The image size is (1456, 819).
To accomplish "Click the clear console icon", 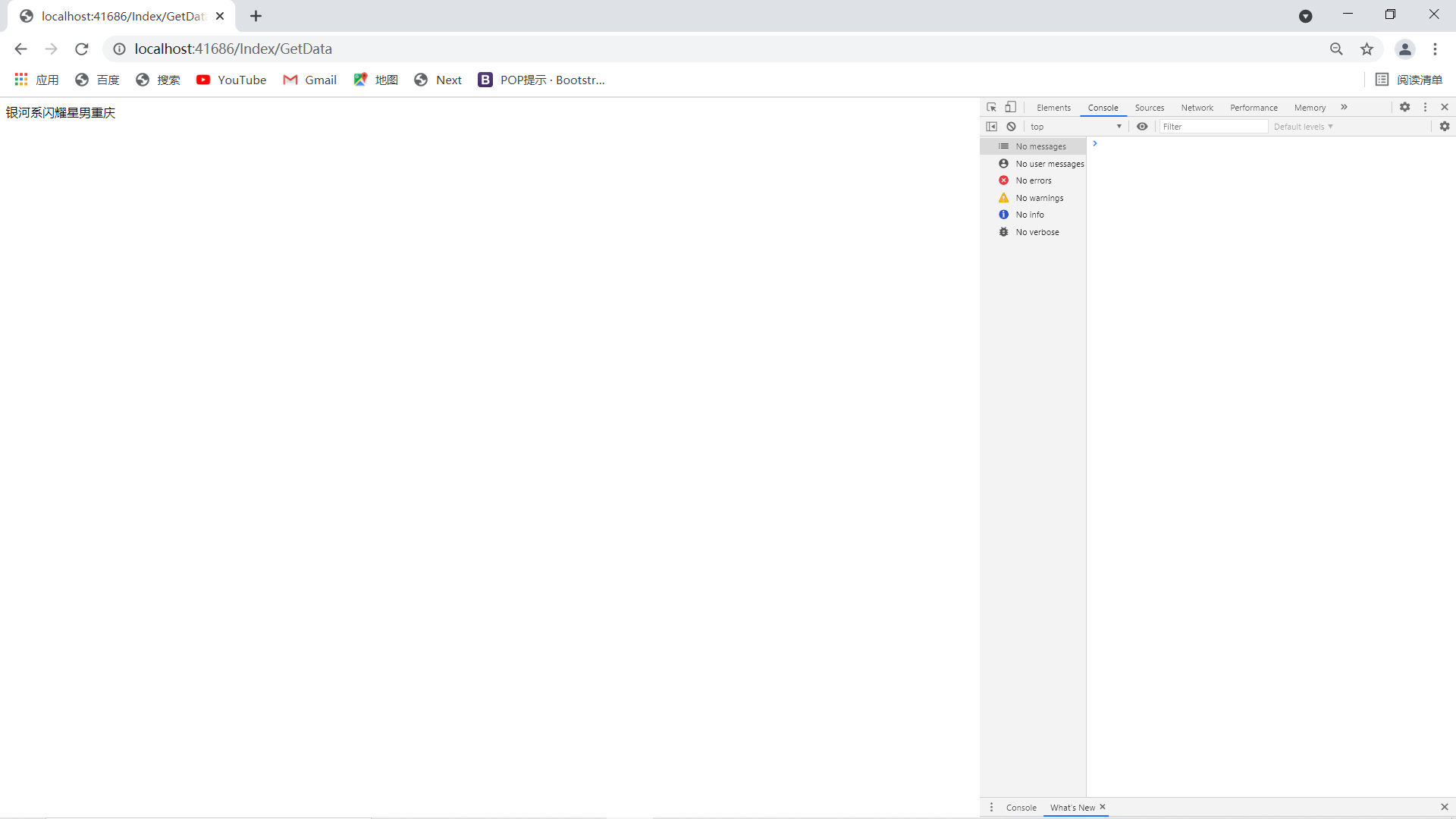I will [1011, 126].
